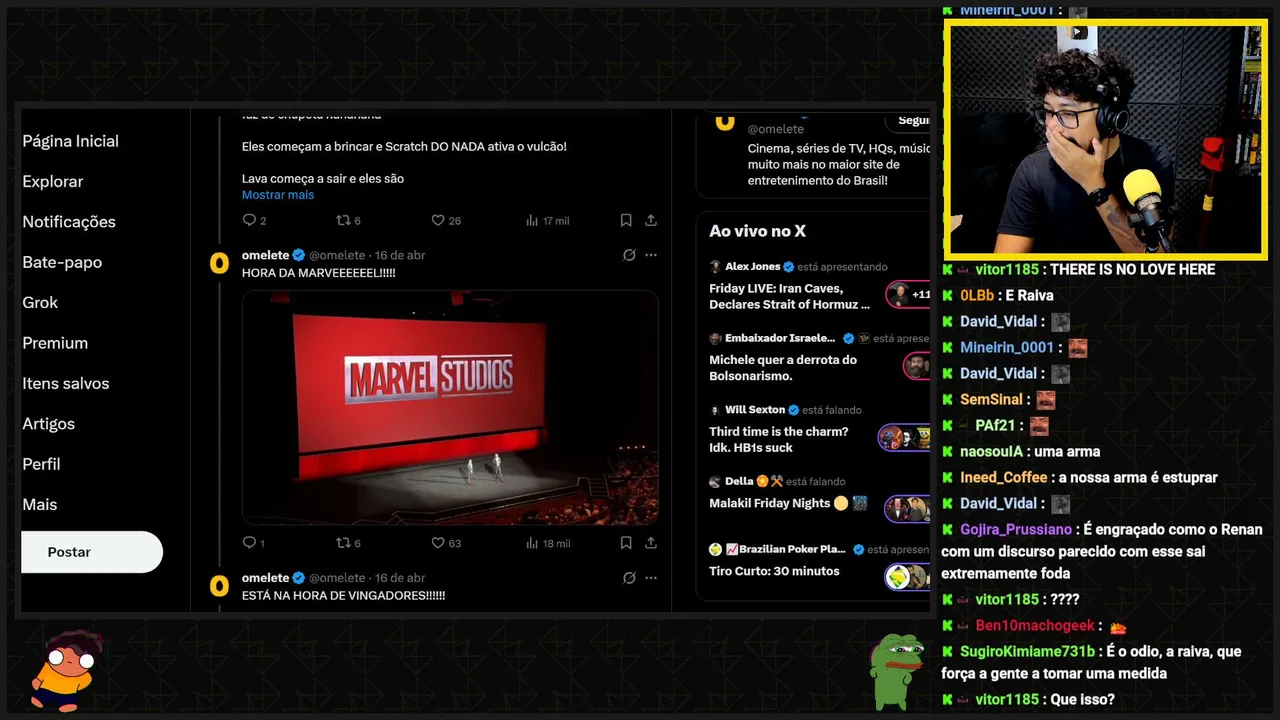Click username SemSinal in chat
The width and height of the screenshot is (1280, 720).
(991, 399)
